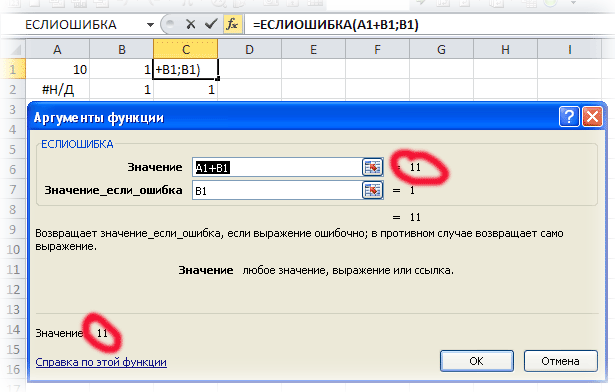This screenshot has width=615, height=392.
Task: Select the entire sheet via corner button
Action: [13, 49]
